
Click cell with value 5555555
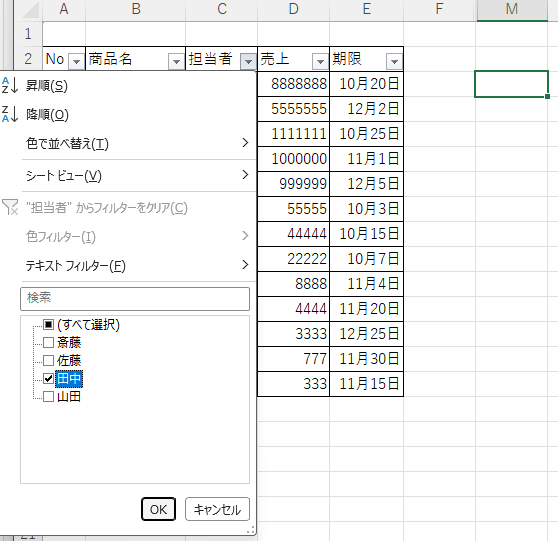pos(293,109)
